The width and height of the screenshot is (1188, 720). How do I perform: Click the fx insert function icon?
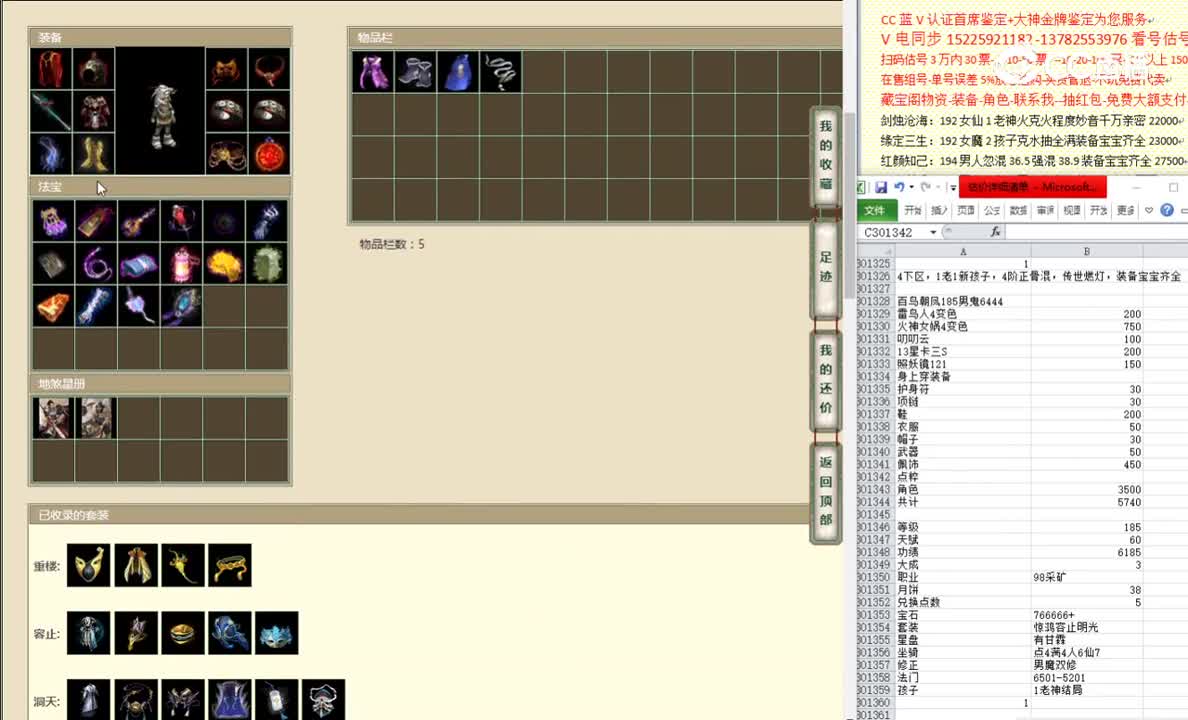[995, 231]
